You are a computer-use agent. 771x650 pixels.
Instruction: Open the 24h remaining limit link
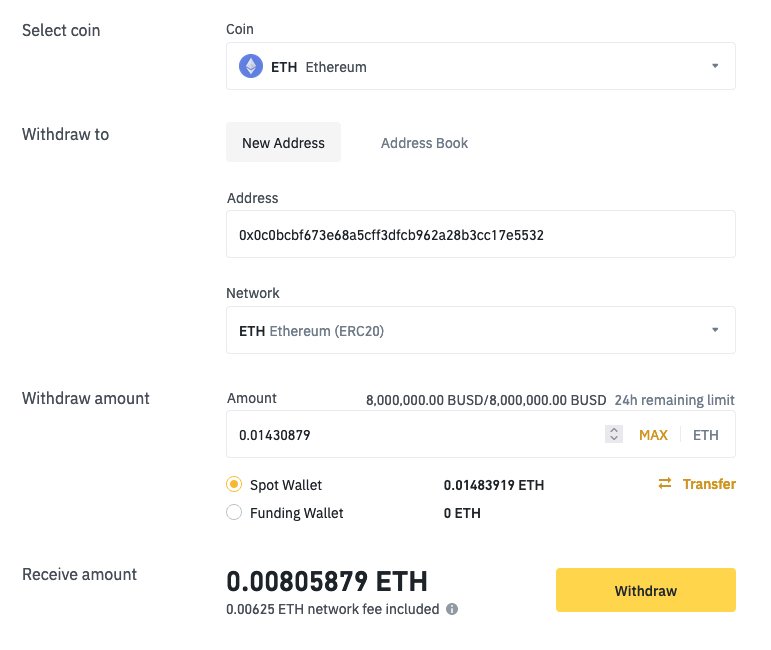point(675,399)
